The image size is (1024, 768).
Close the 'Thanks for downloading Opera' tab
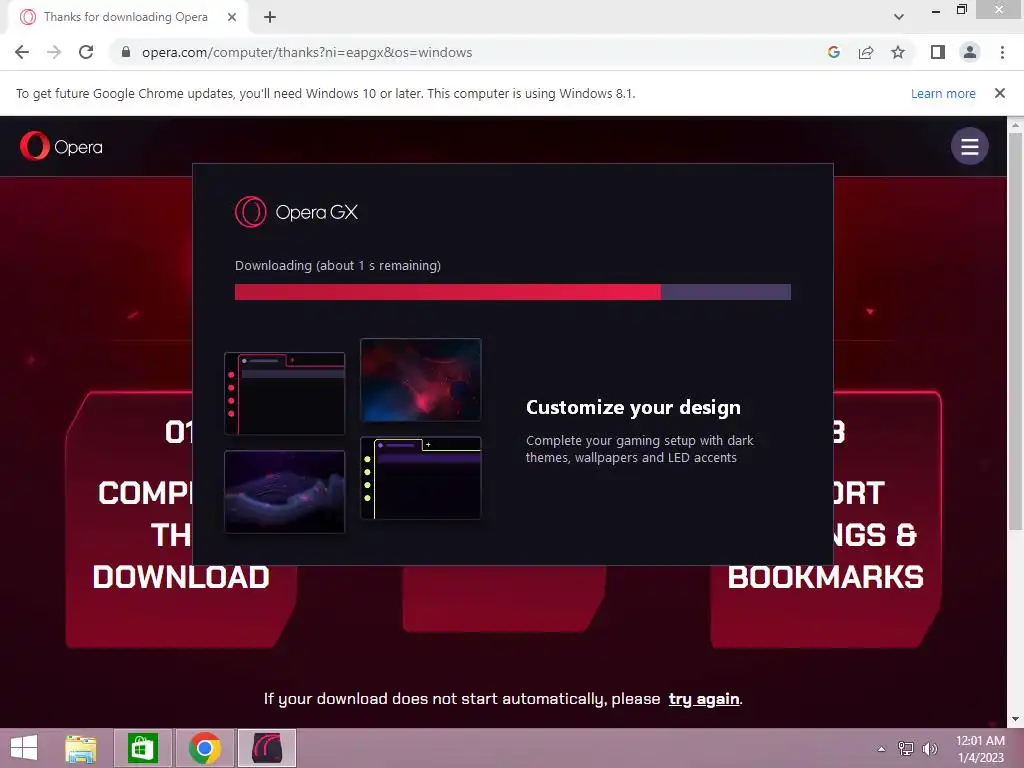232,17
